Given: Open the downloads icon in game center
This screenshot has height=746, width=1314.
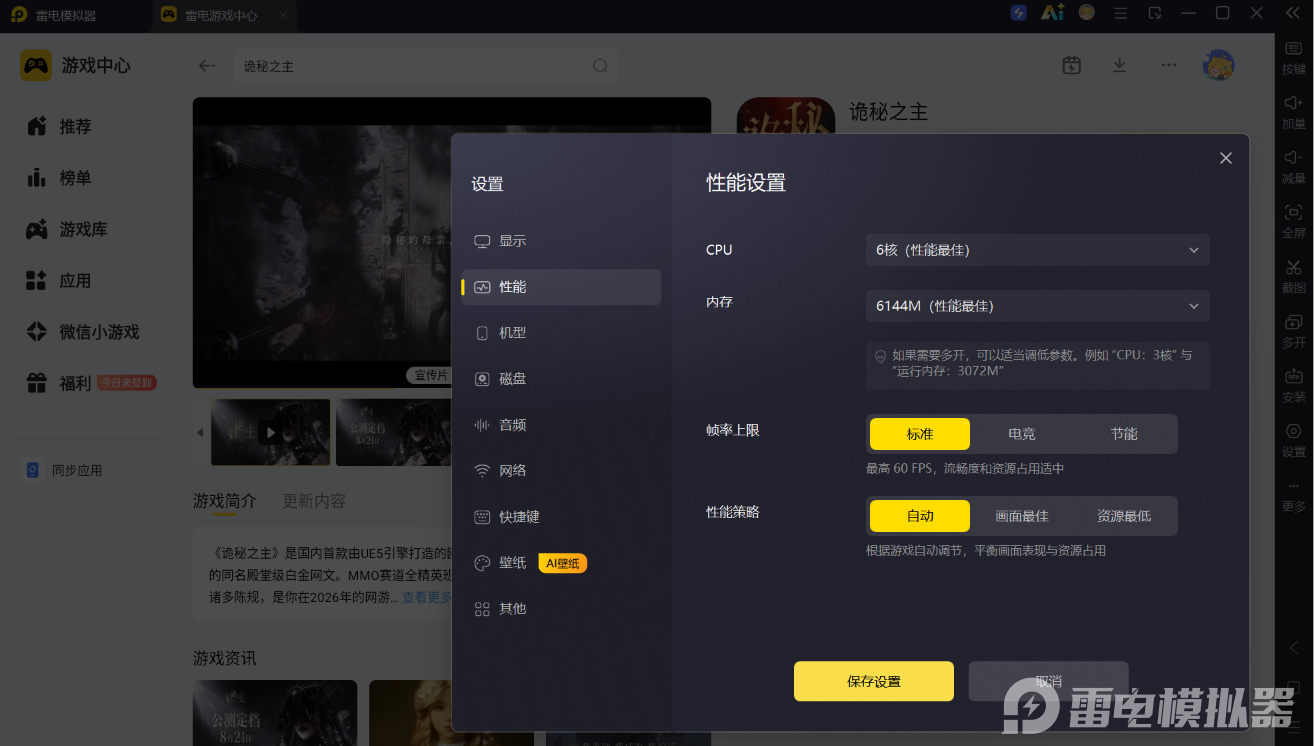Looking at the screenshot, I should pos(1120,65).
